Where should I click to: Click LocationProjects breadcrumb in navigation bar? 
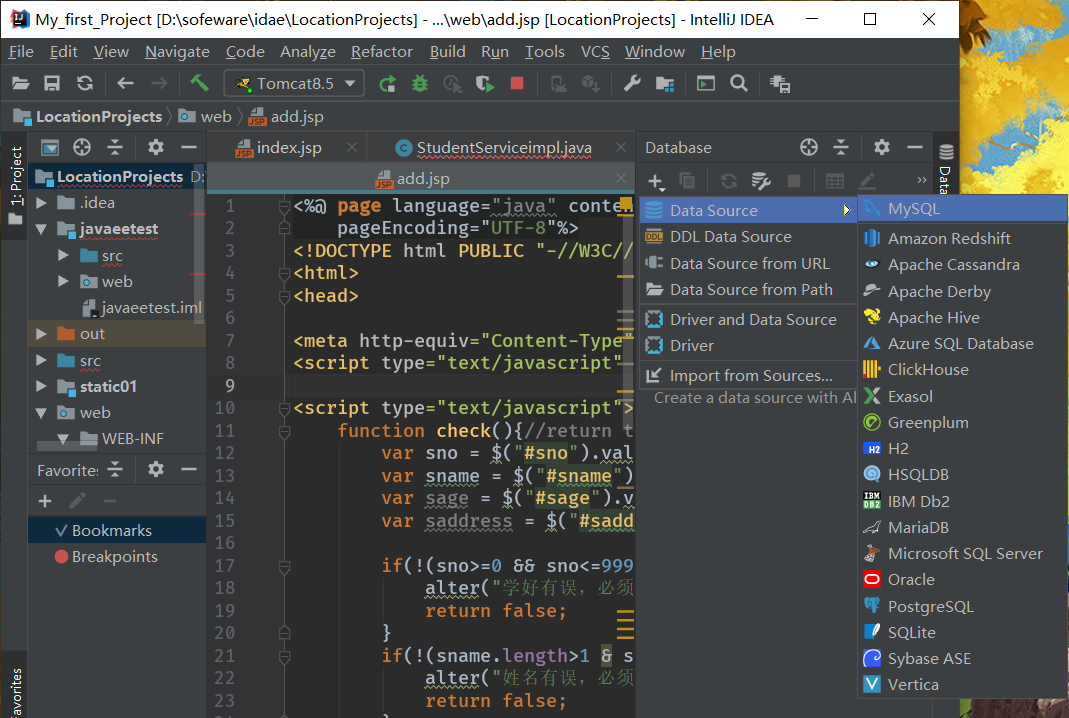point(88,117)
